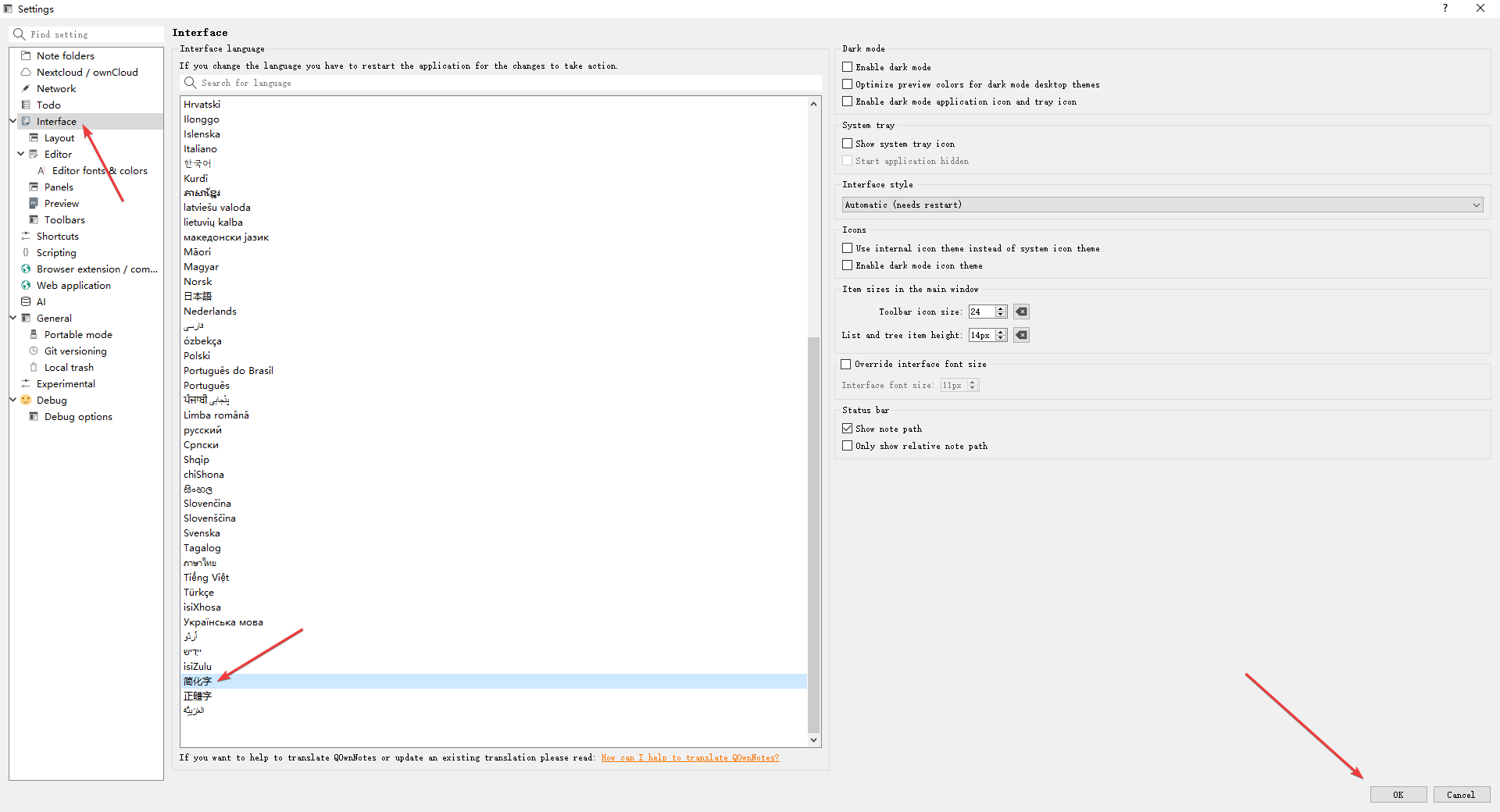Check Use internal icon theme option

[847, 248]
